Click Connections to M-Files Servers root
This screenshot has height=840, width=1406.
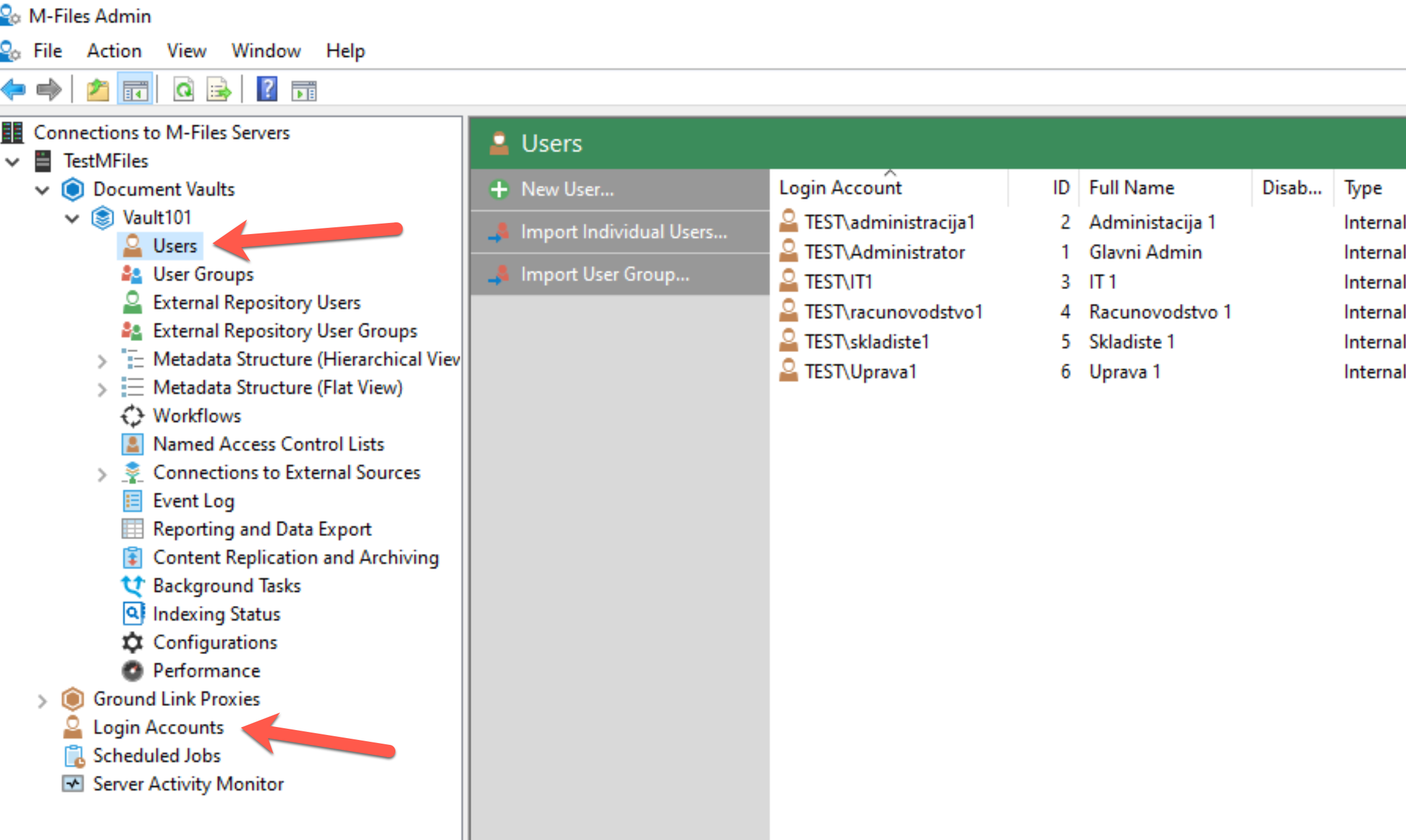coord(161,133)
